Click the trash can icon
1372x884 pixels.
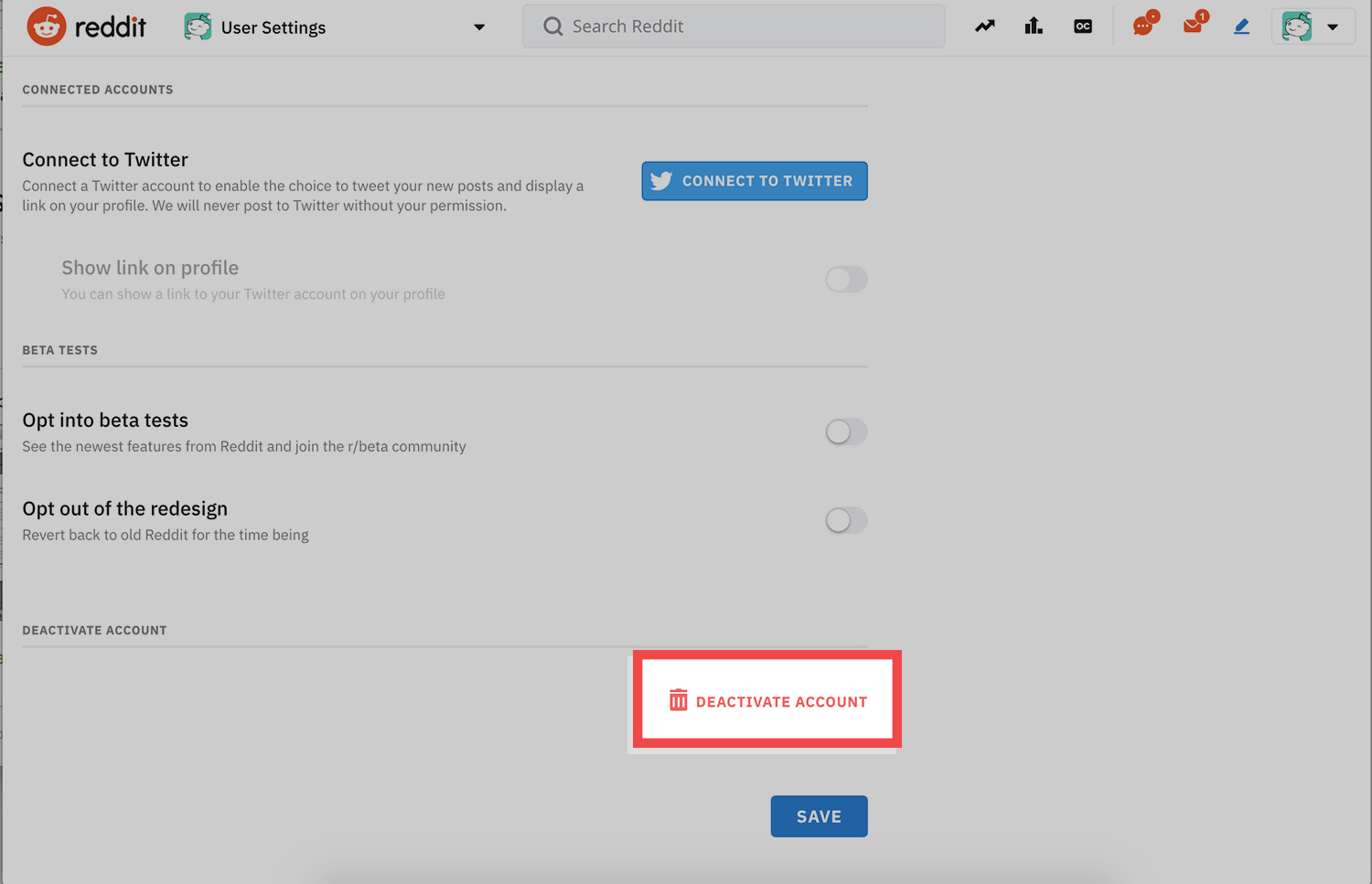[x=678, y=700]
